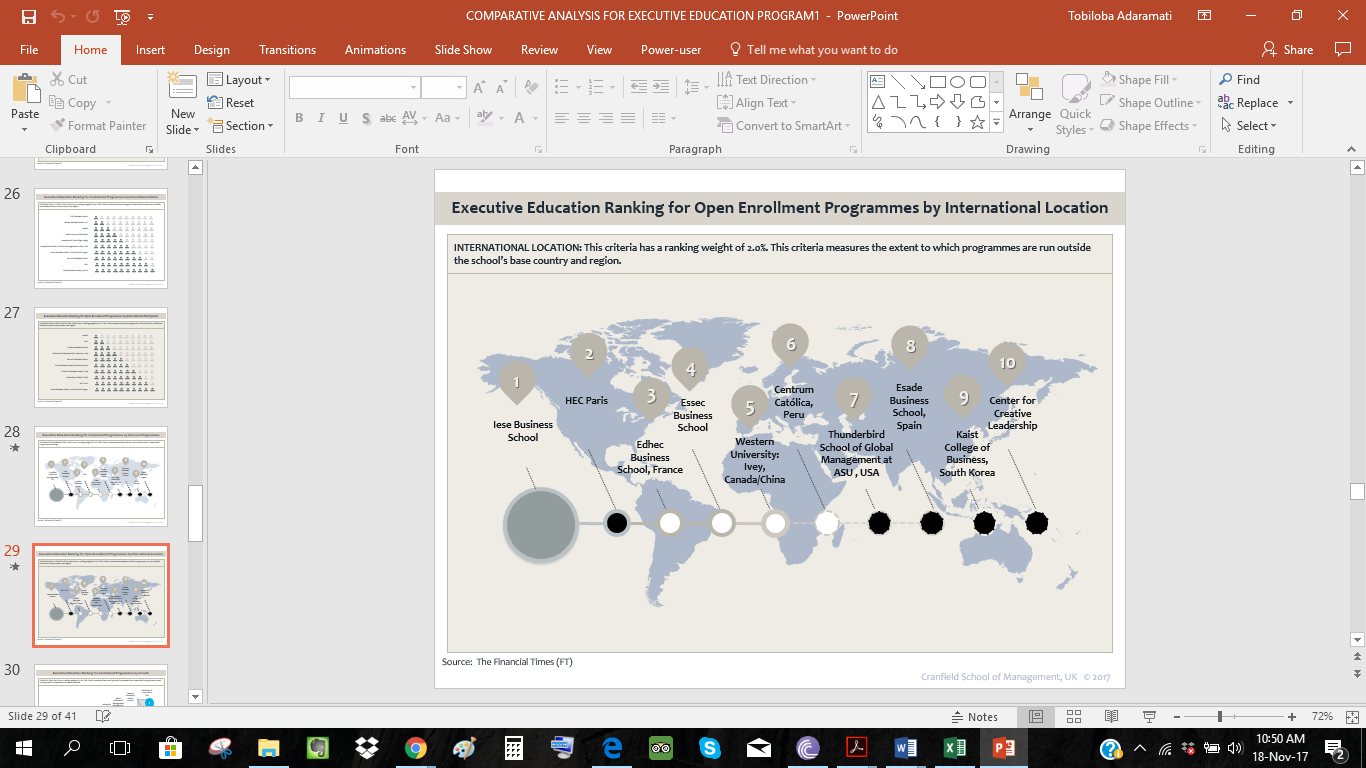Switch to the Transitions tab
The image size is (1366, 768).
(x=287, y=50)
